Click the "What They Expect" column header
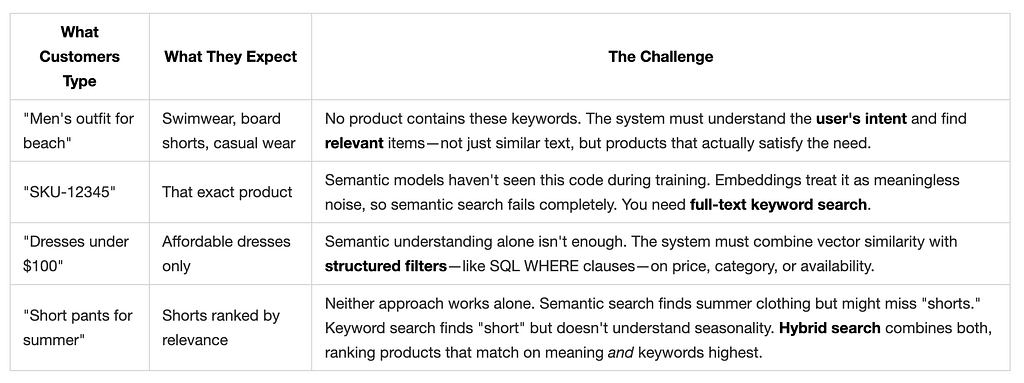The width and height of the screenshot is (1024, 383). pos(231,57)
